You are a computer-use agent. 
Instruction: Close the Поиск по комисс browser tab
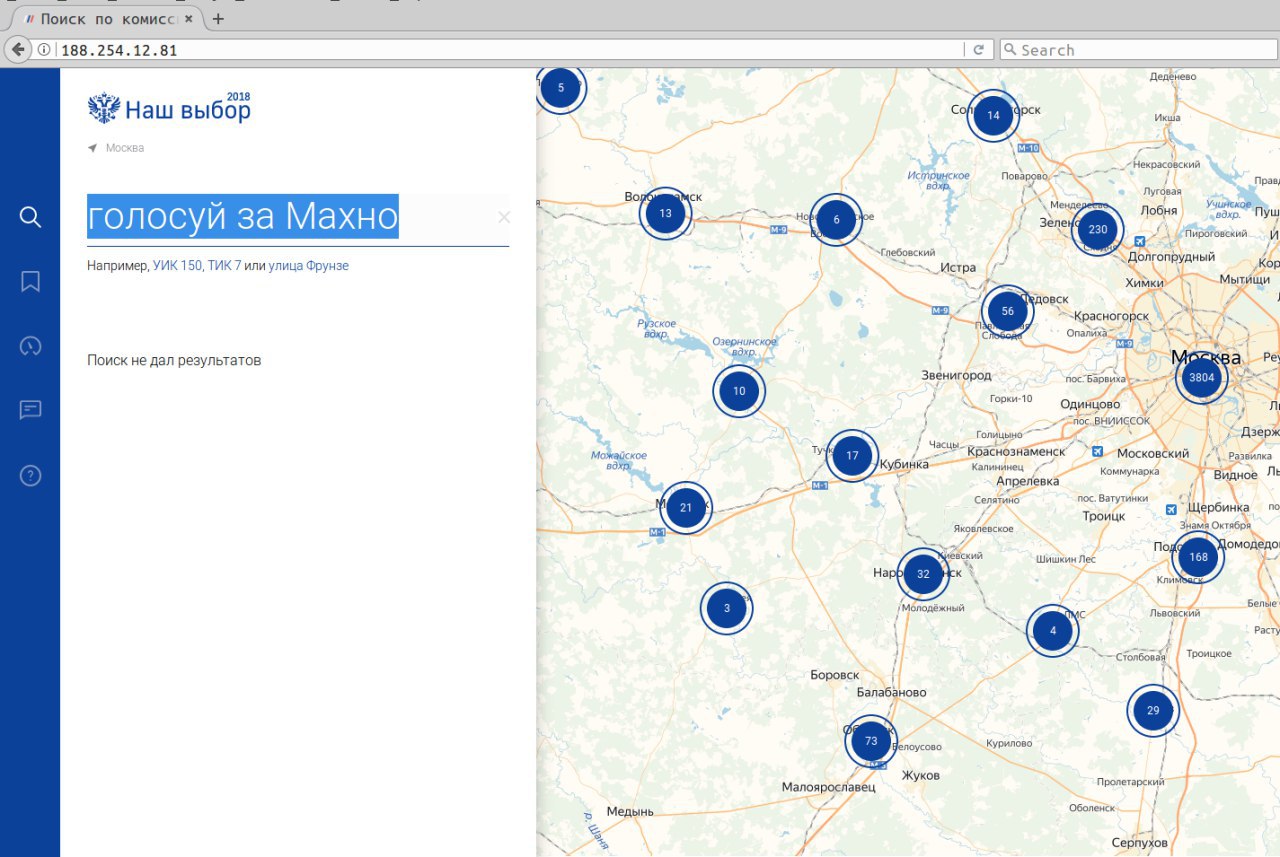click(x=189, y=19)
